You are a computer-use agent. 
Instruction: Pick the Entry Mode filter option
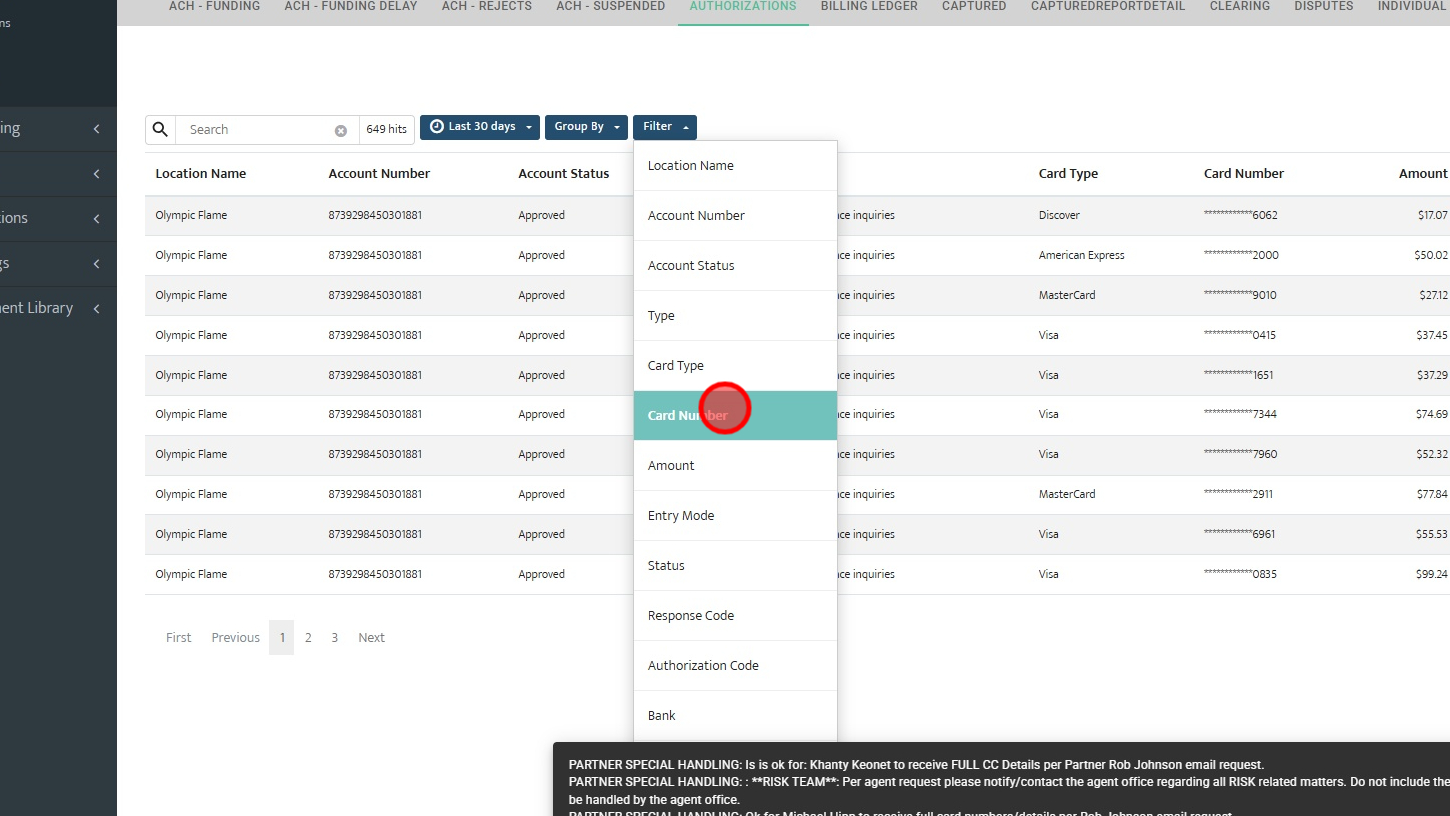coord(735,515)
